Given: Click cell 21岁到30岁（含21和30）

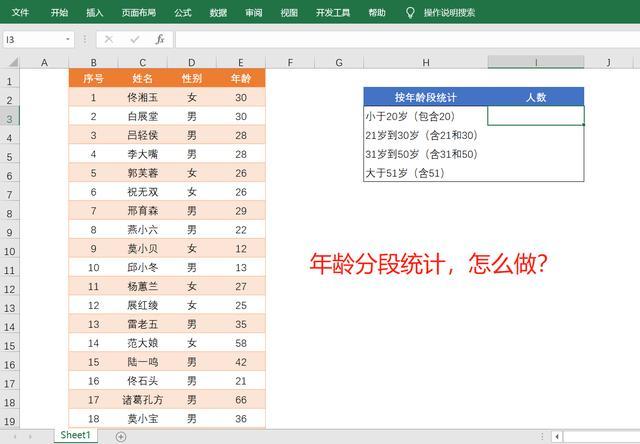Looking at the screenshot, I should 426,135.
